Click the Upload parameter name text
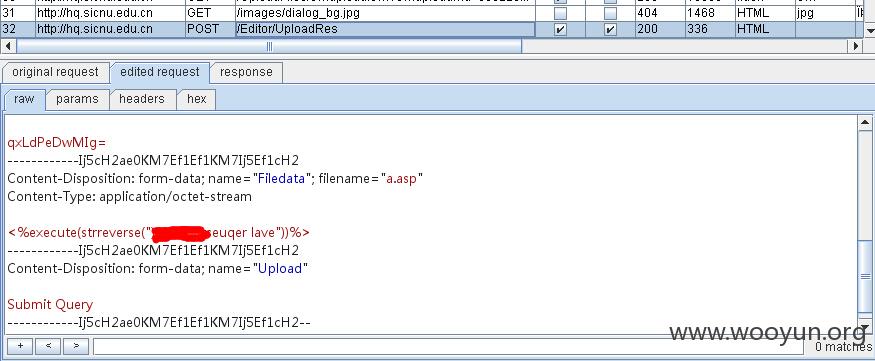875x361 pixels. 280,269
